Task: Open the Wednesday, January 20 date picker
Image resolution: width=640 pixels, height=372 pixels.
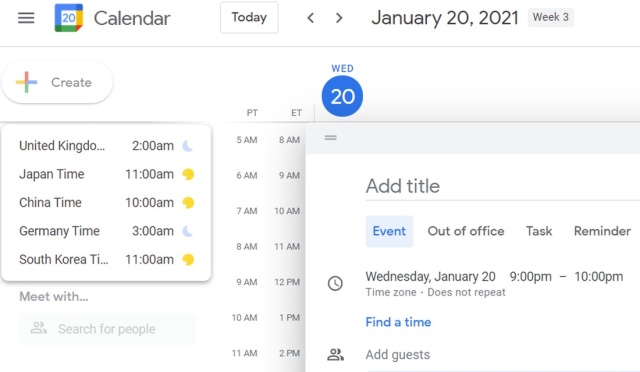Action: (430, 276)
